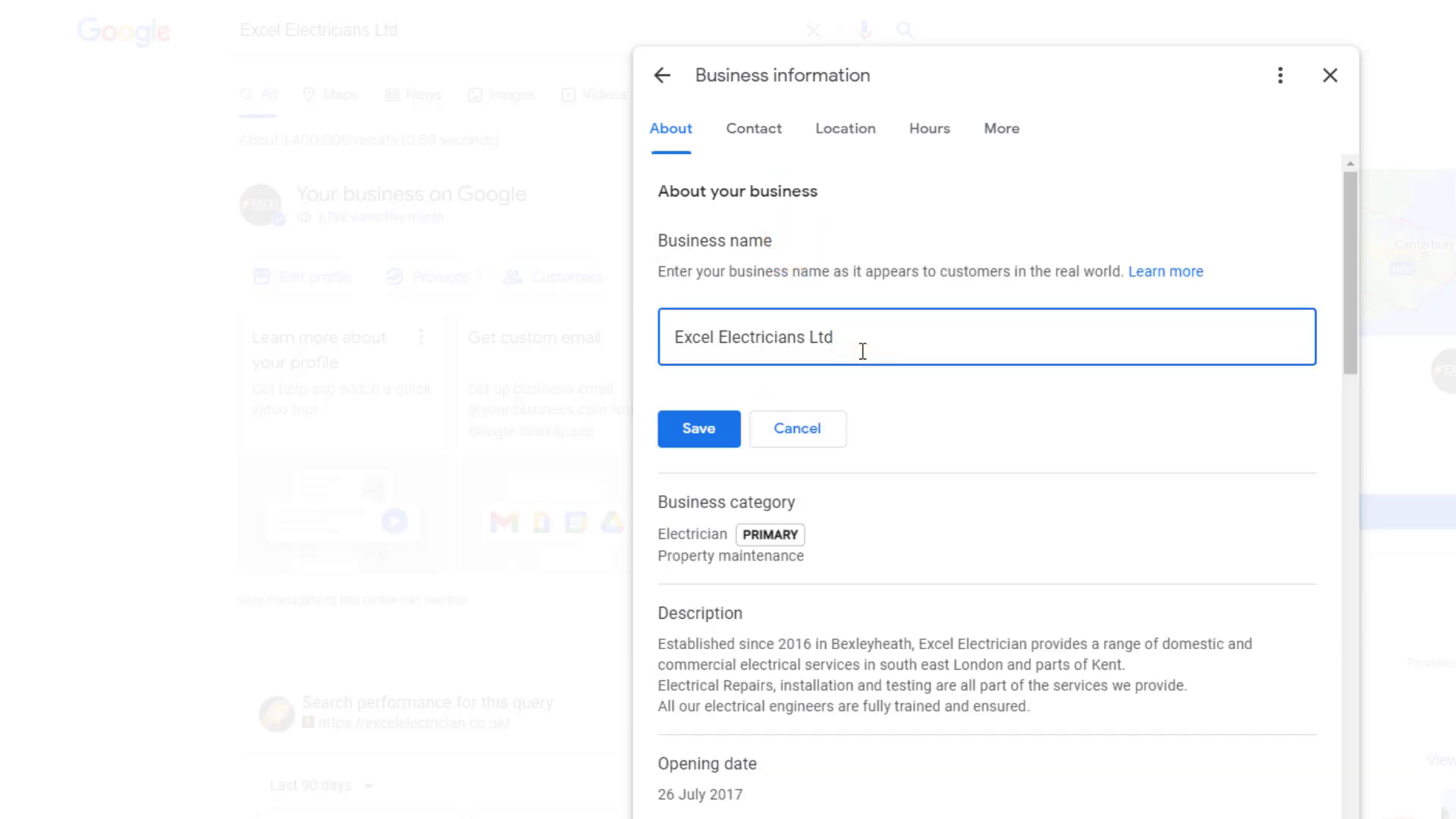Click the business profile logo avatar

click(262, 205)
